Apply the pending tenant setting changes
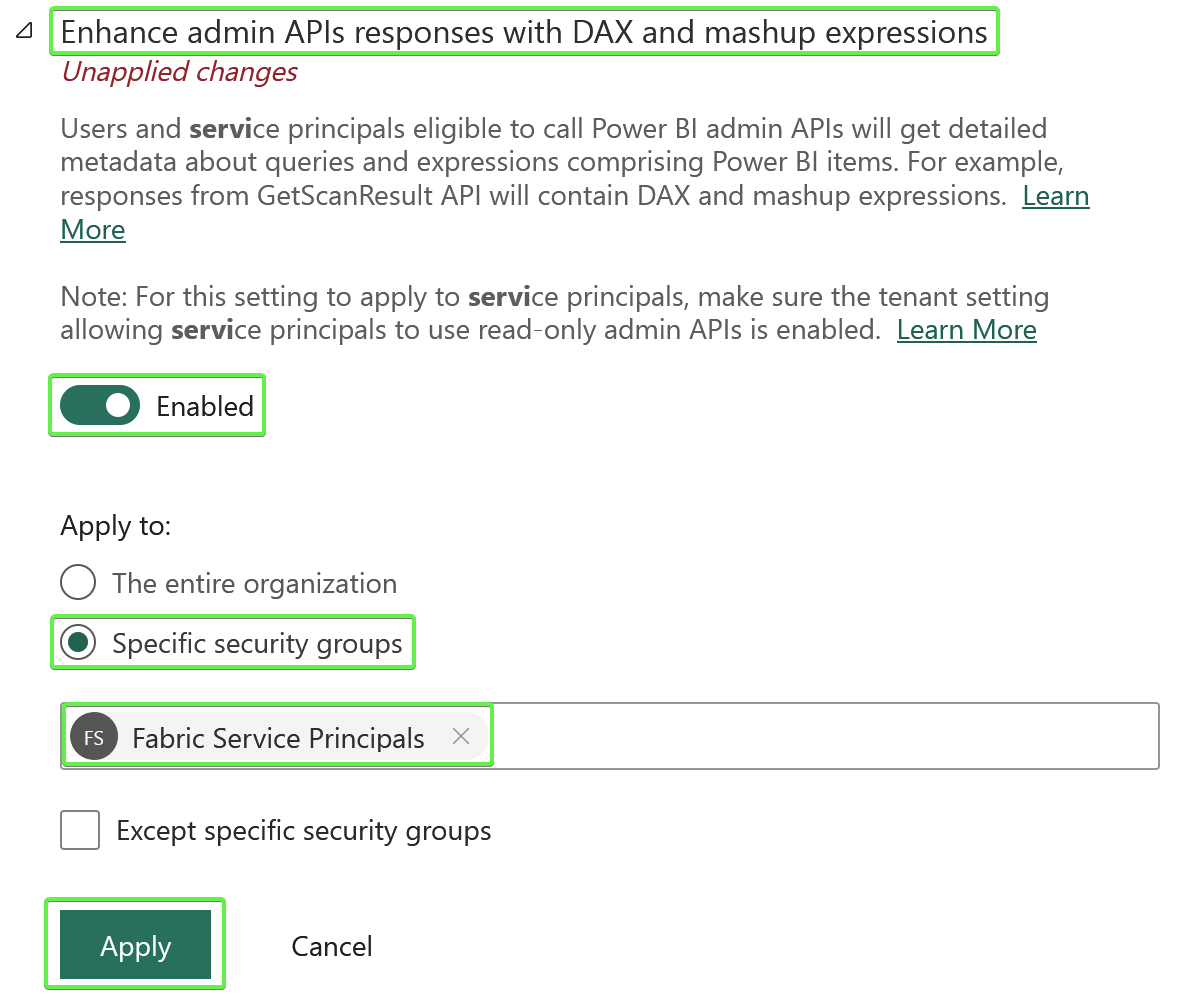1186x997 pixels. 135,945
